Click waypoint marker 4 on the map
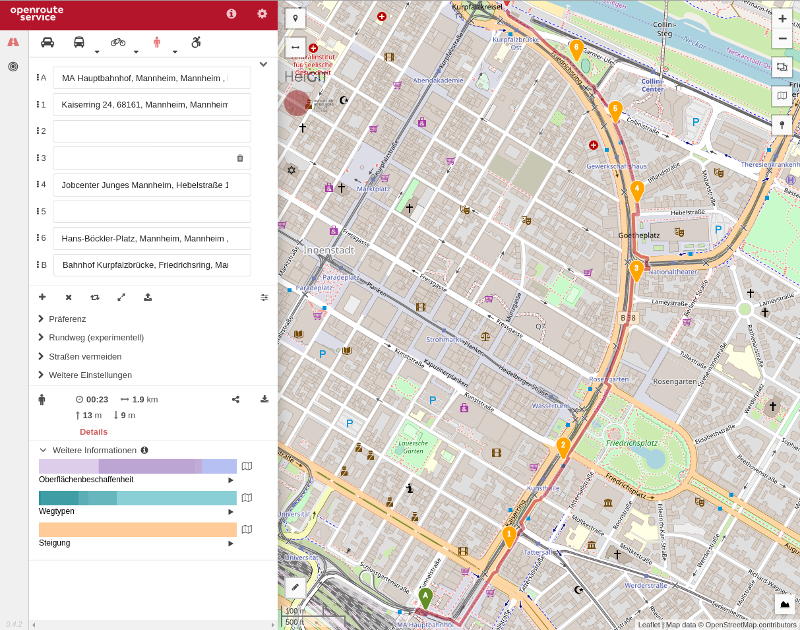Screen dimensions: 800x630 637,191
